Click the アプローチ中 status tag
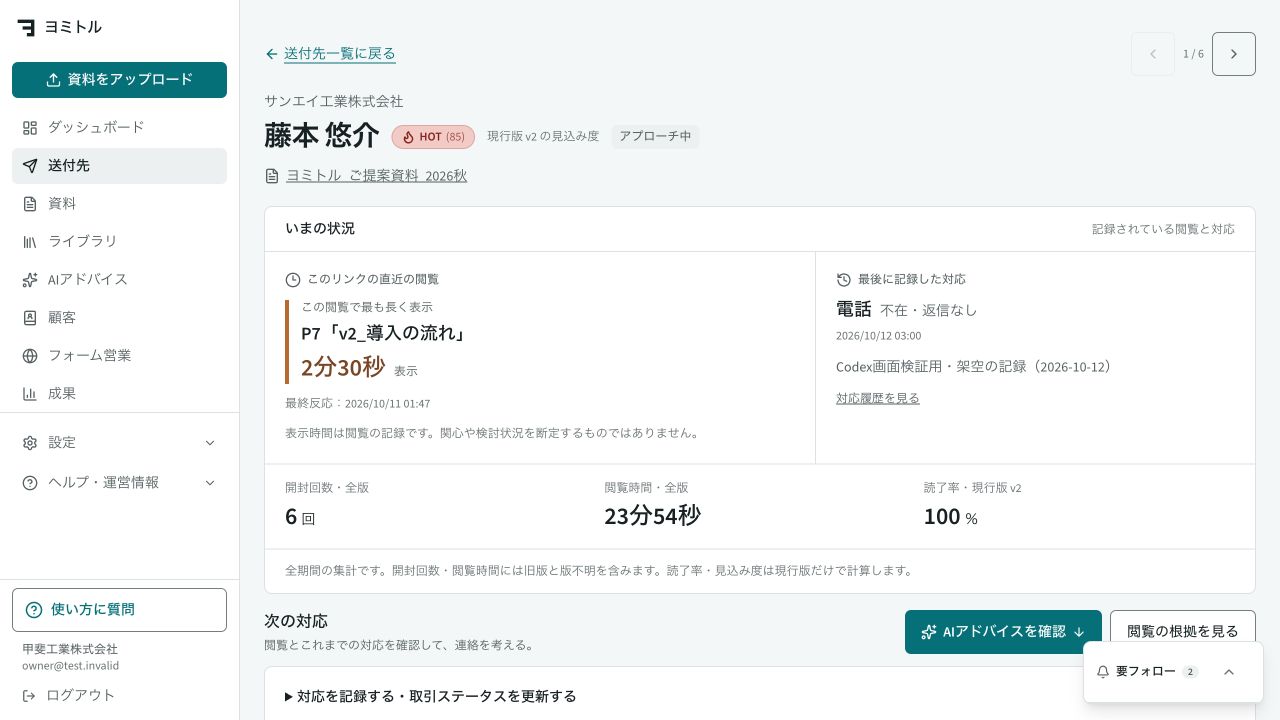This screenshot has height=720, width=1280. point(655,137)
